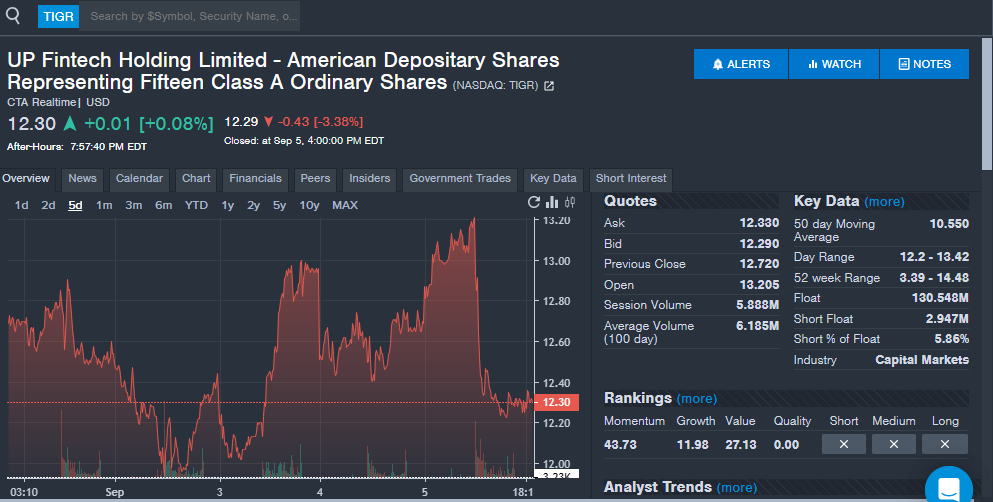The image size is (993, 502).
Task: Click the ALERTS button
Action: point(741,64)
